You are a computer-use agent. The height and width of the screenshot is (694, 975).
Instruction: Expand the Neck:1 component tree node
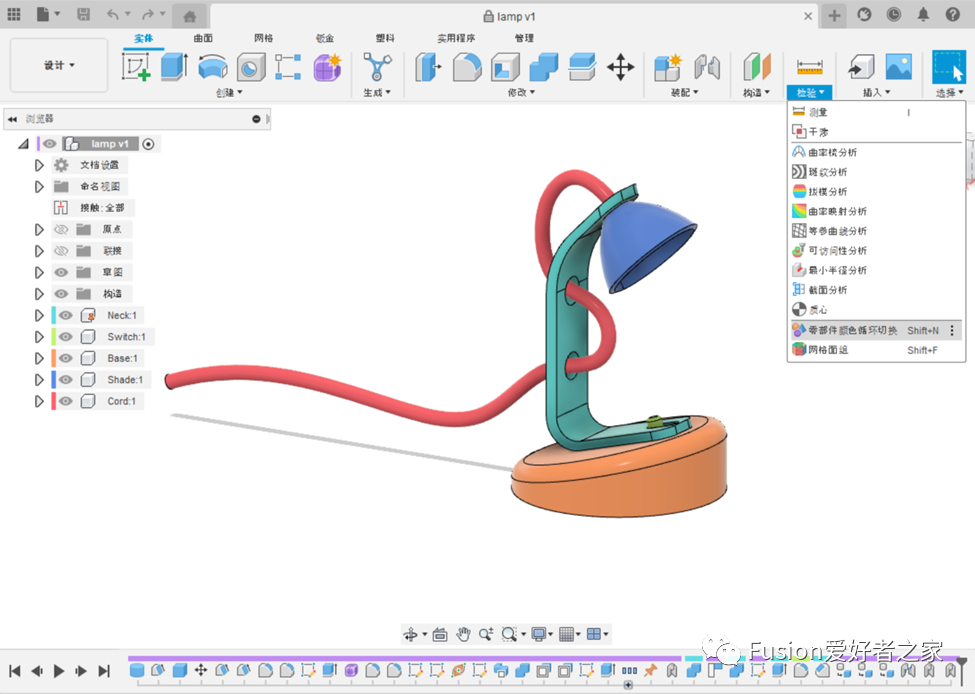tap(39, 316)
